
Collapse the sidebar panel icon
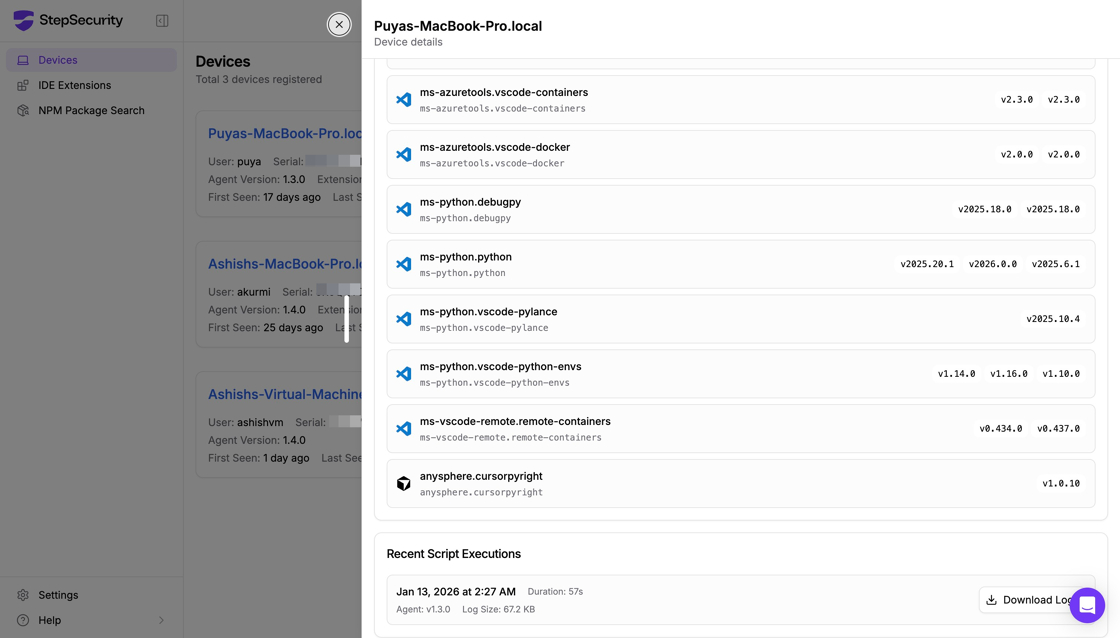tap(162, 21)
